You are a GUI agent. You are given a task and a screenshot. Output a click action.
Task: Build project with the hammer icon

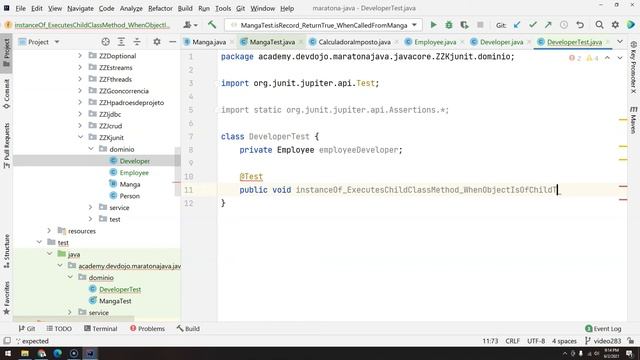[x=212, y=25]
